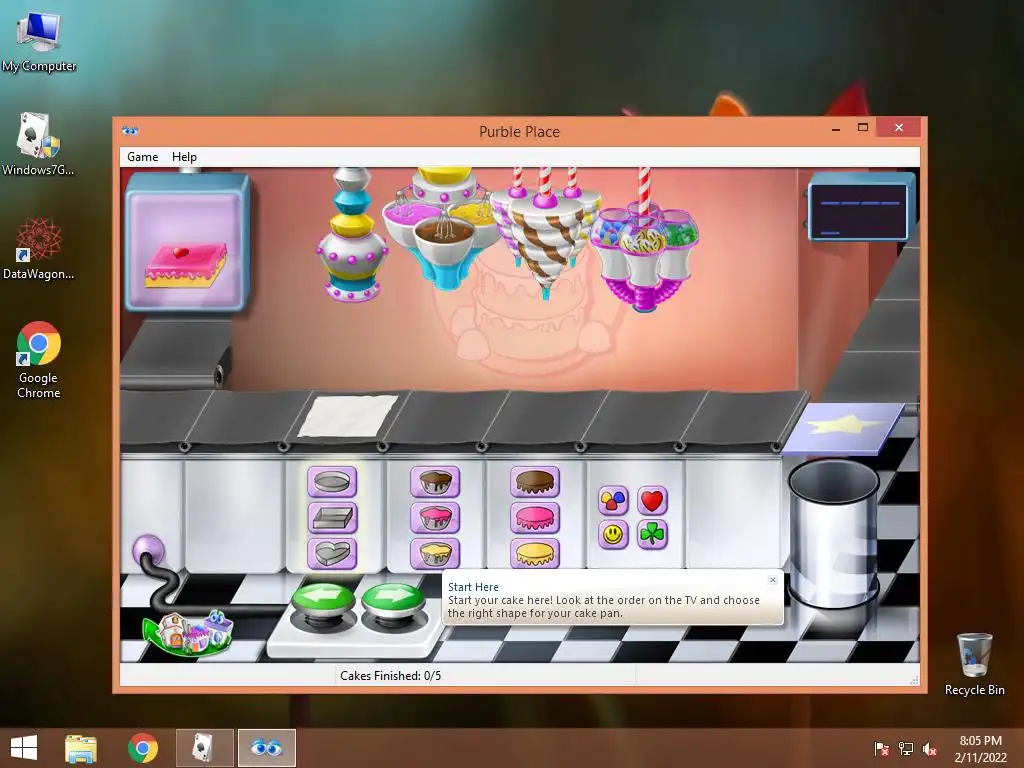Add the red heart decoration
1024x768 pixels.
(x=652, y=500)
